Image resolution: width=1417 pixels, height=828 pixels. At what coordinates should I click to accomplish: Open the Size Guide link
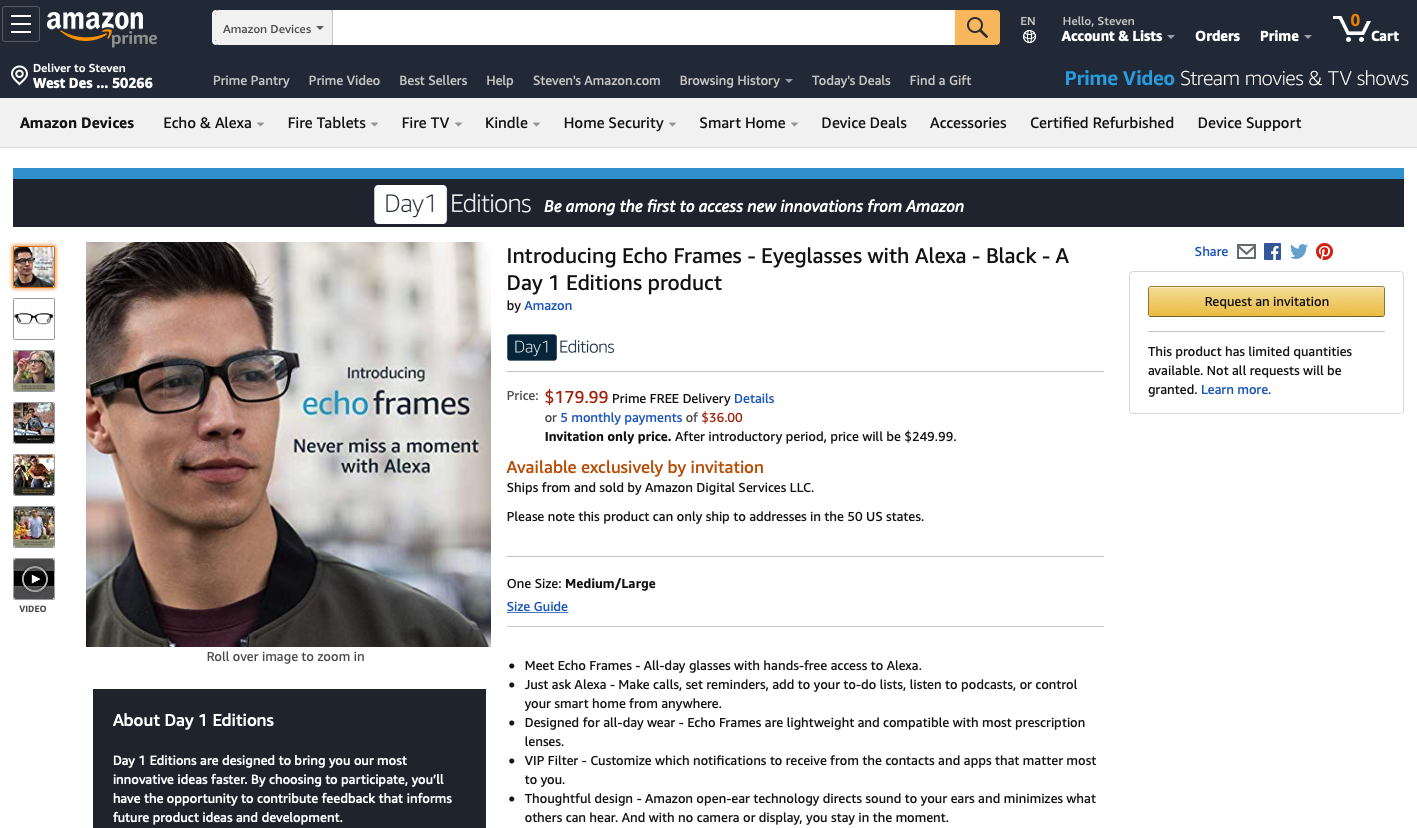click(x=537, y=606)
